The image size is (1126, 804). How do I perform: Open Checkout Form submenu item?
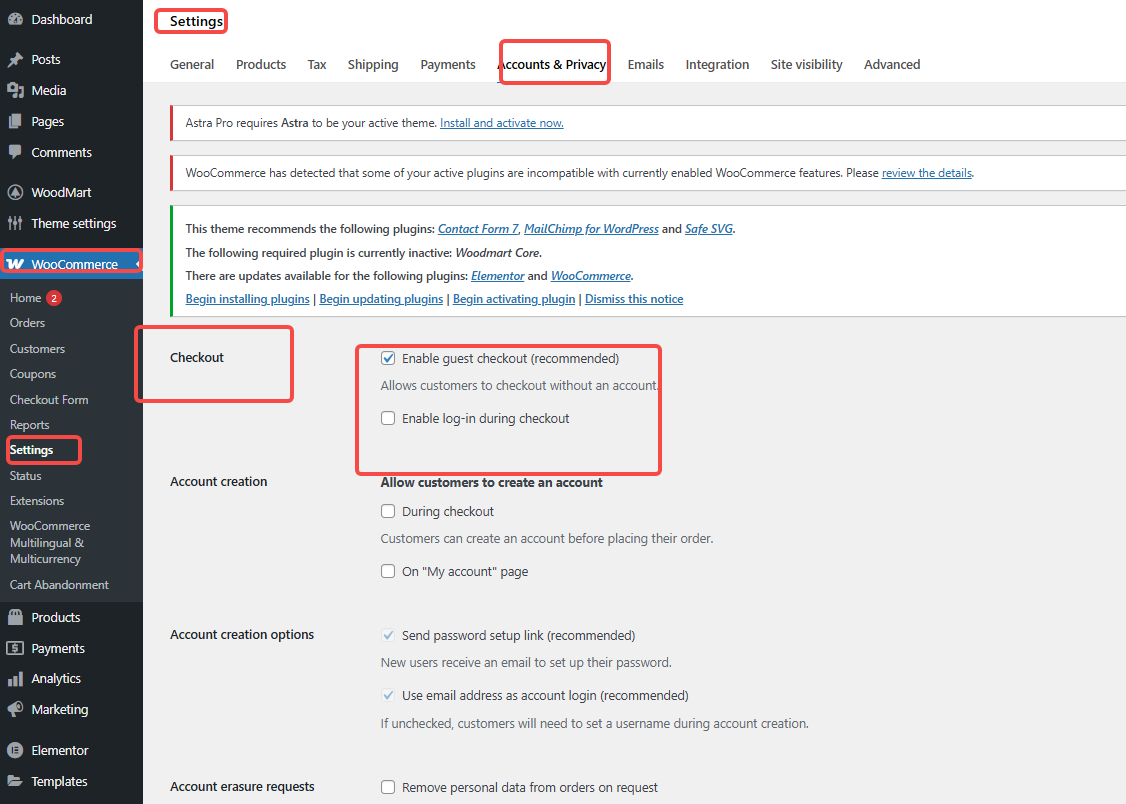[49, 400]
